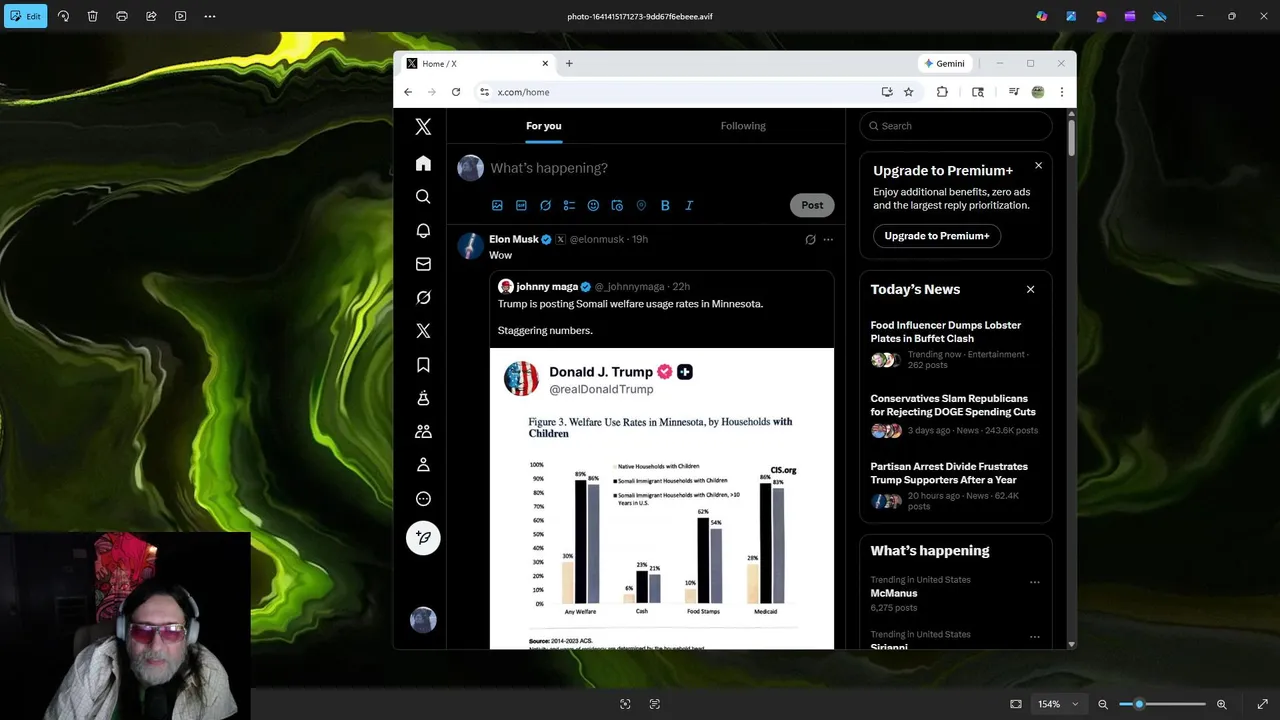Fit photo to window in Photos

[1016, 704]
